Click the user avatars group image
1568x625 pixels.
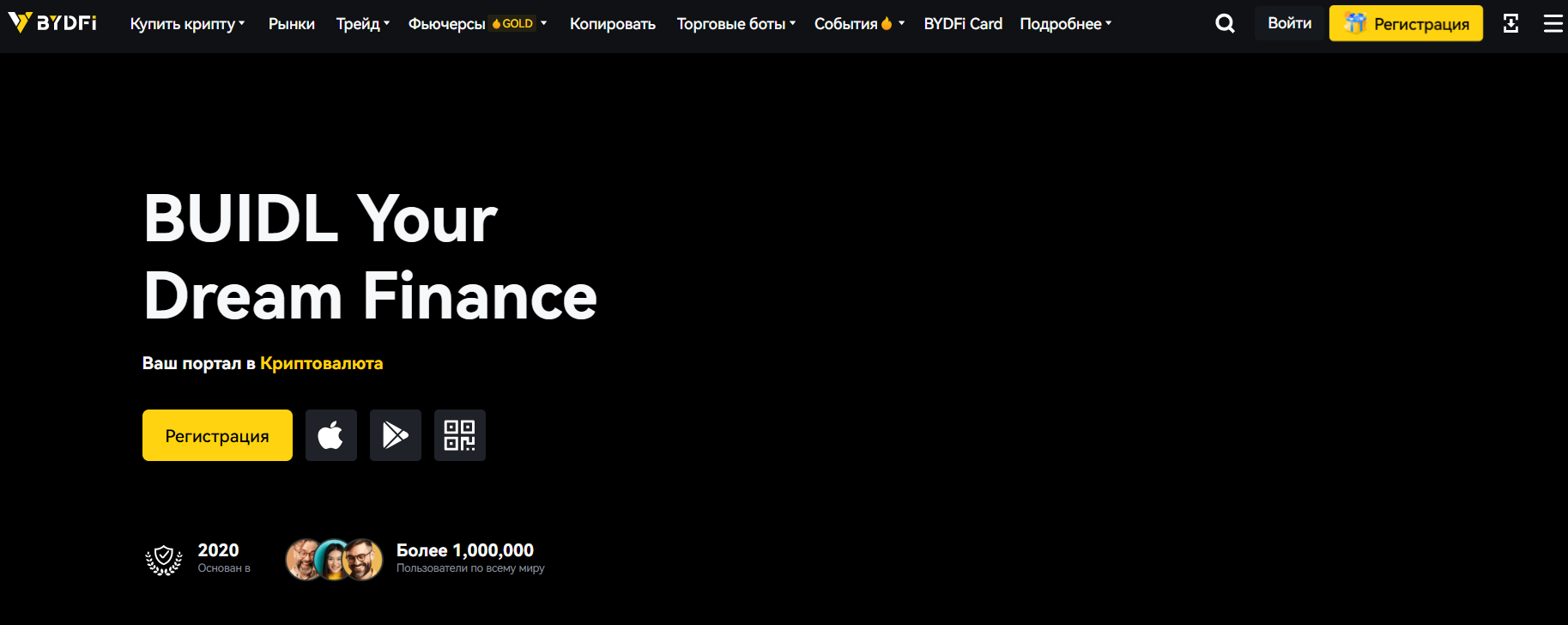tap(334, 560)
